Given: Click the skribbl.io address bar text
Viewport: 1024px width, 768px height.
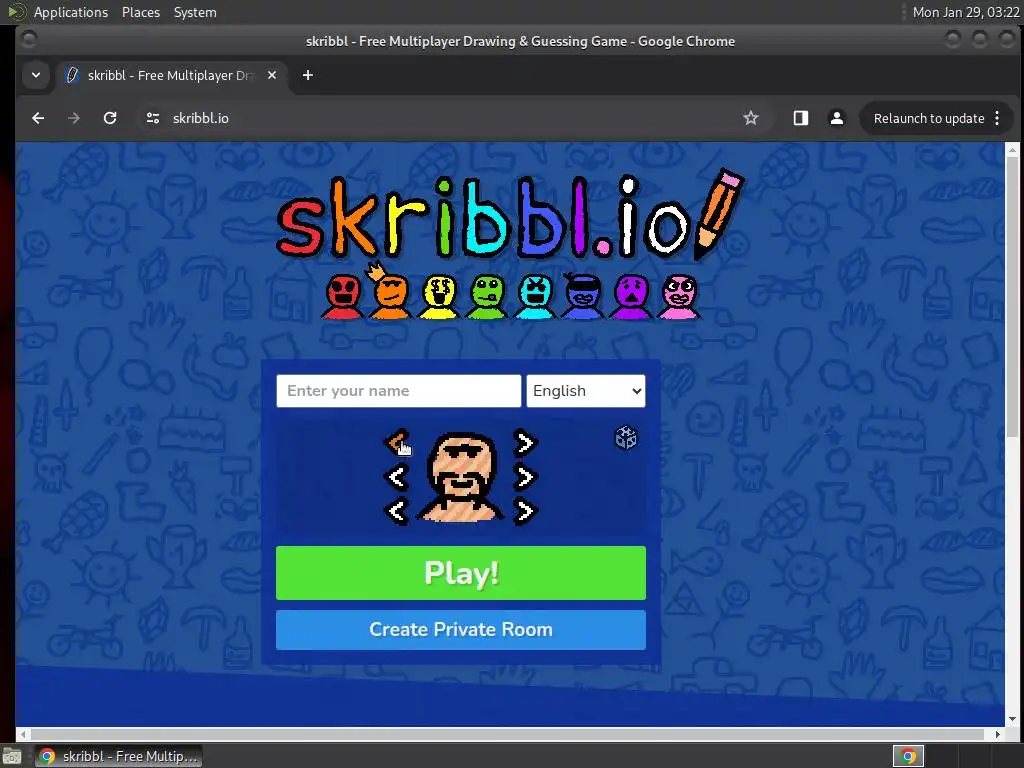Looking at the screenshot, I should click(200, 118).
